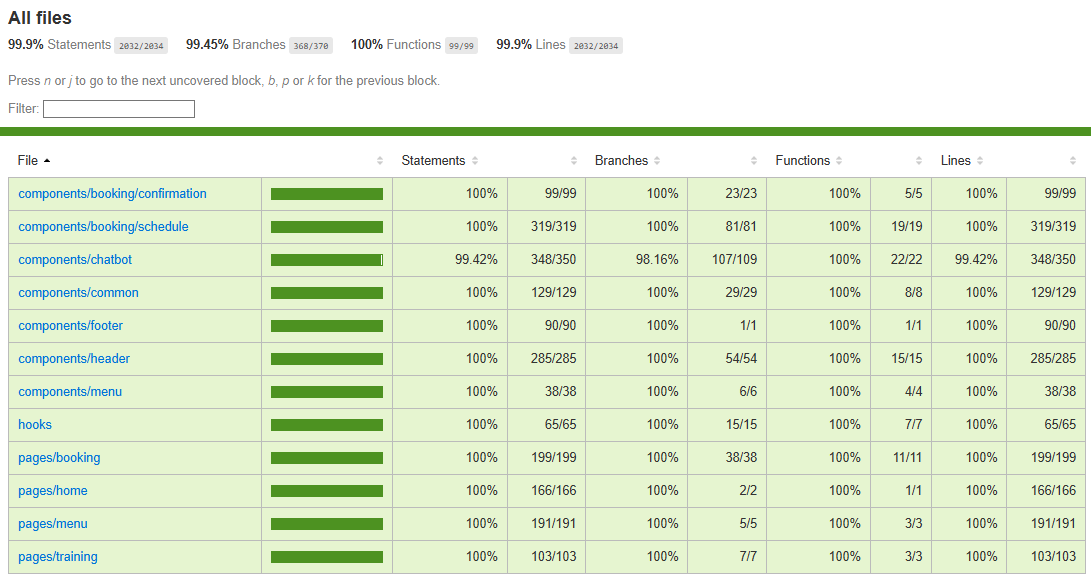Viewport: 1091px width, 585px height.
Task: Click the pages/menu link
Action: click(x=53, y=524)
